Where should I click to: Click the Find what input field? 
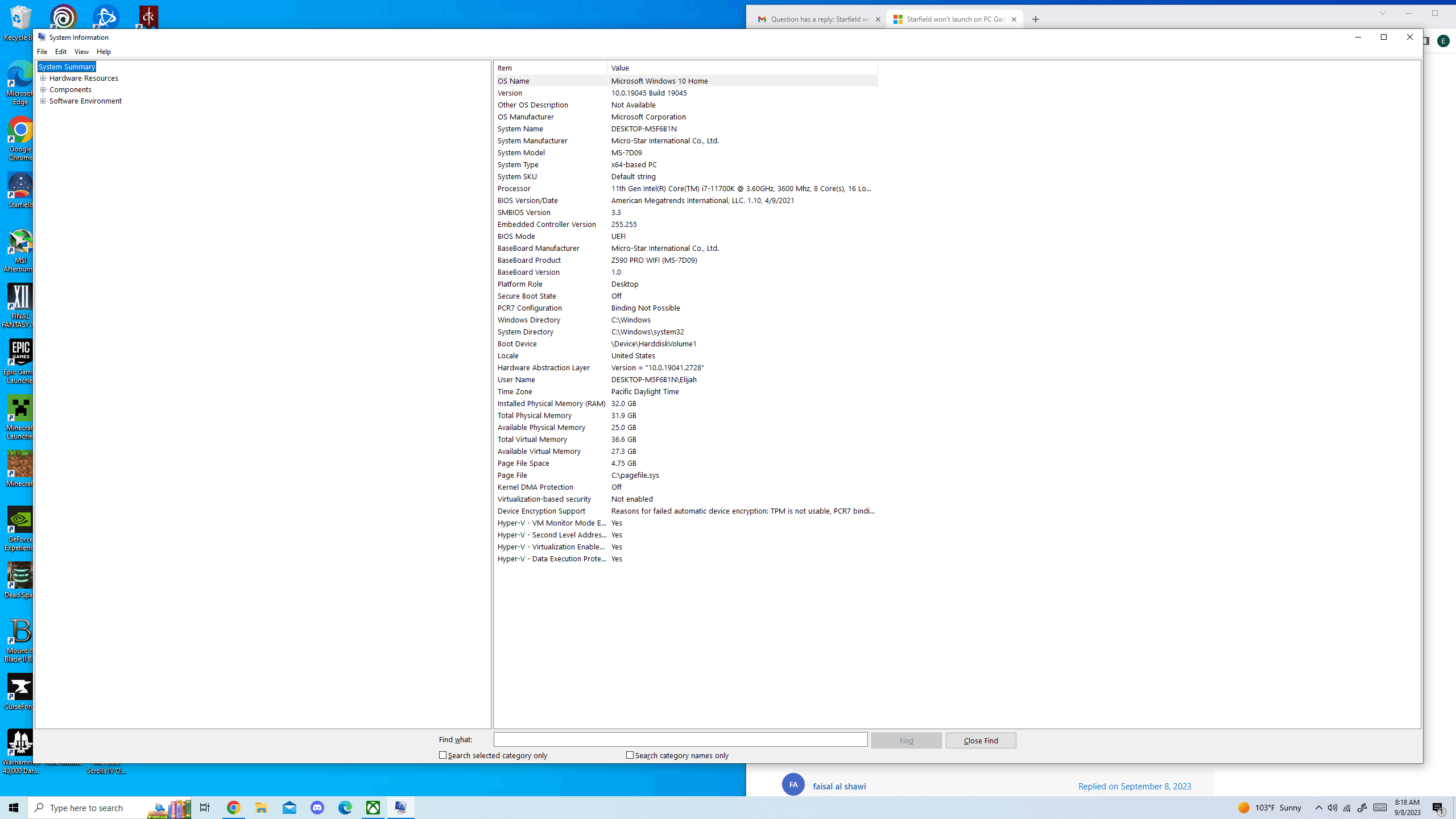click(x=681, y=739)
